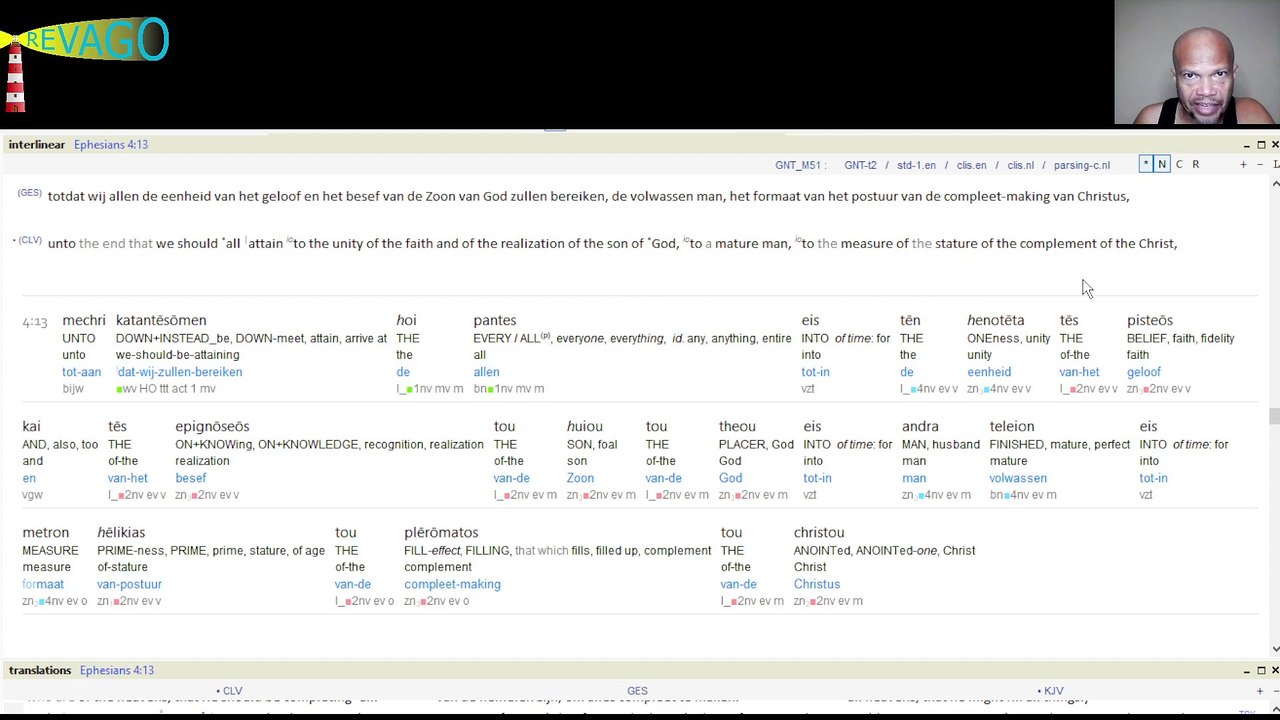1280x720 pixels.
Task: Open the GNT_M51 layout selector
Action: tap(799, 165)
